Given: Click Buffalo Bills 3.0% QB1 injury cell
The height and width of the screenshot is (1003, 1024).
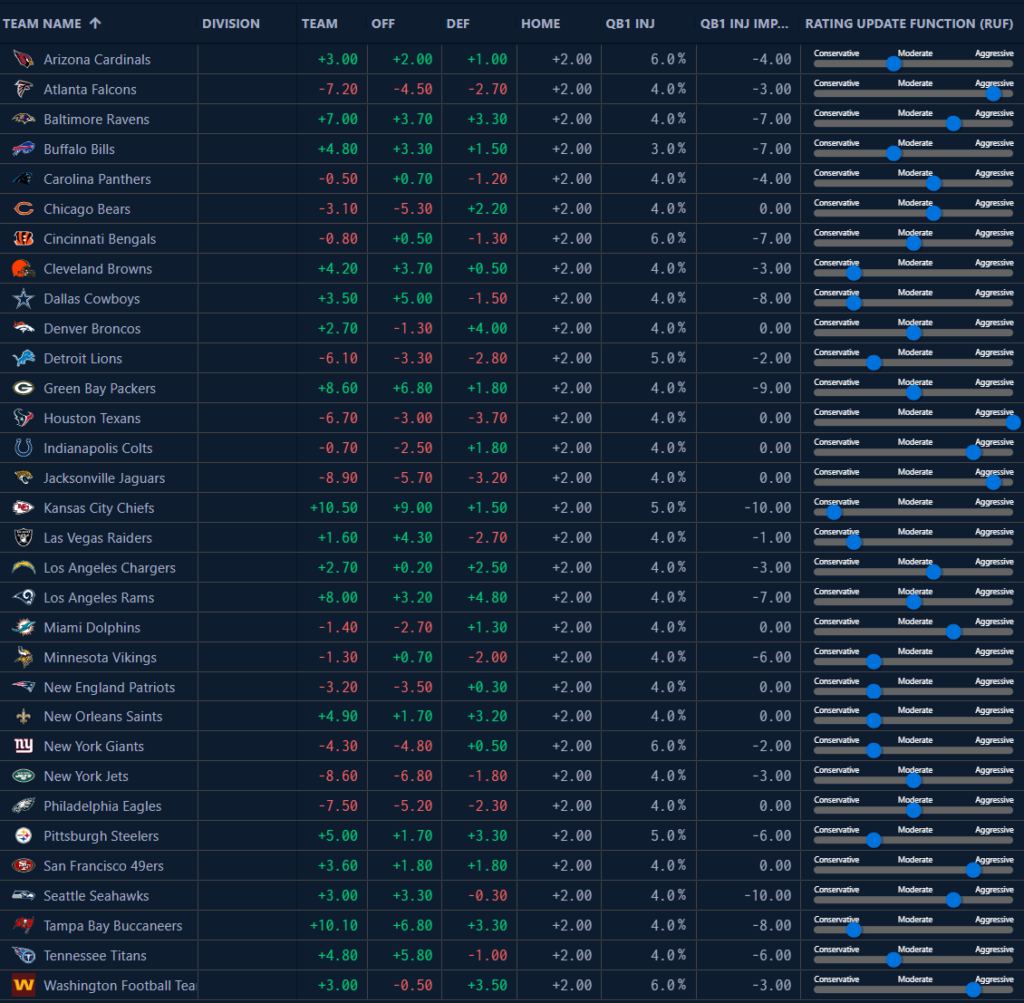Looking at the screenshot, I should [x=668, y=149].
